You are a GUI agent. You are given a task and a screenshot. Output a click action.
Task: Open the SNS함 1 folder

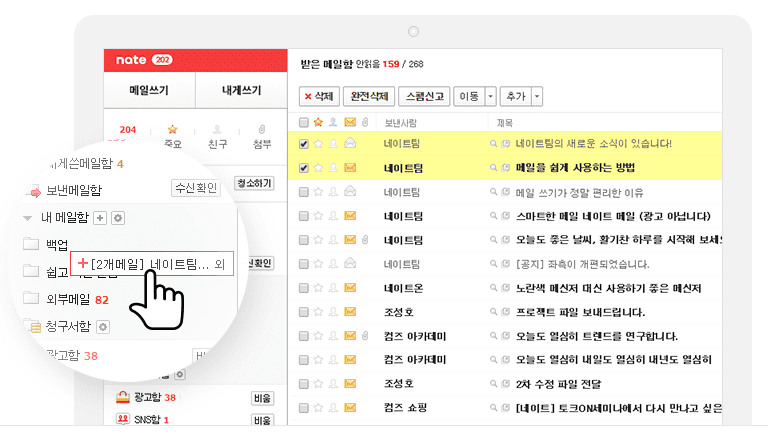coord(151,419)
